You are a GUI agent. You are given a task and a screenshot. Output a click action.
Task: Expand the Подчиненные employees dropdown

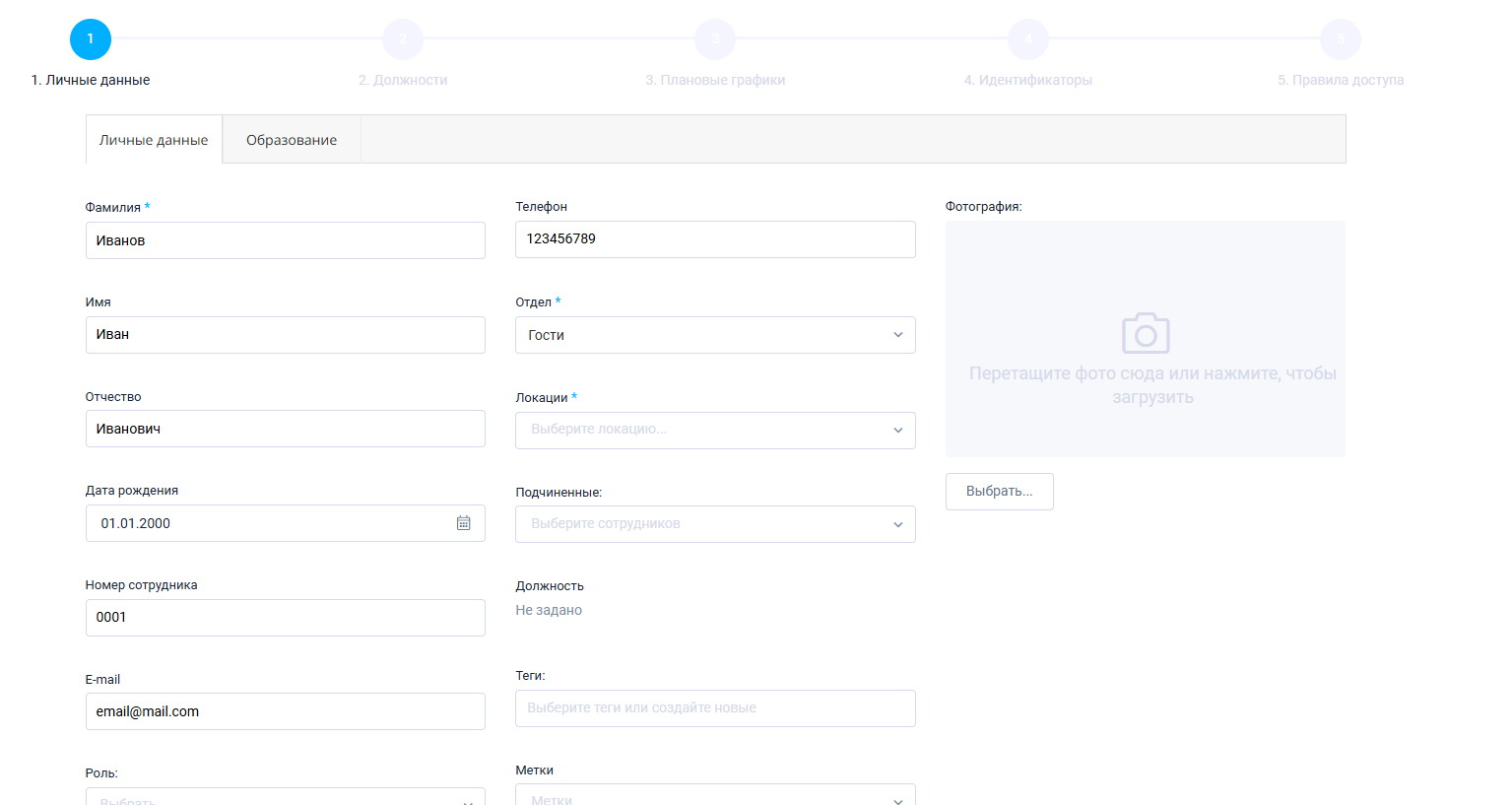pos(714,524)
